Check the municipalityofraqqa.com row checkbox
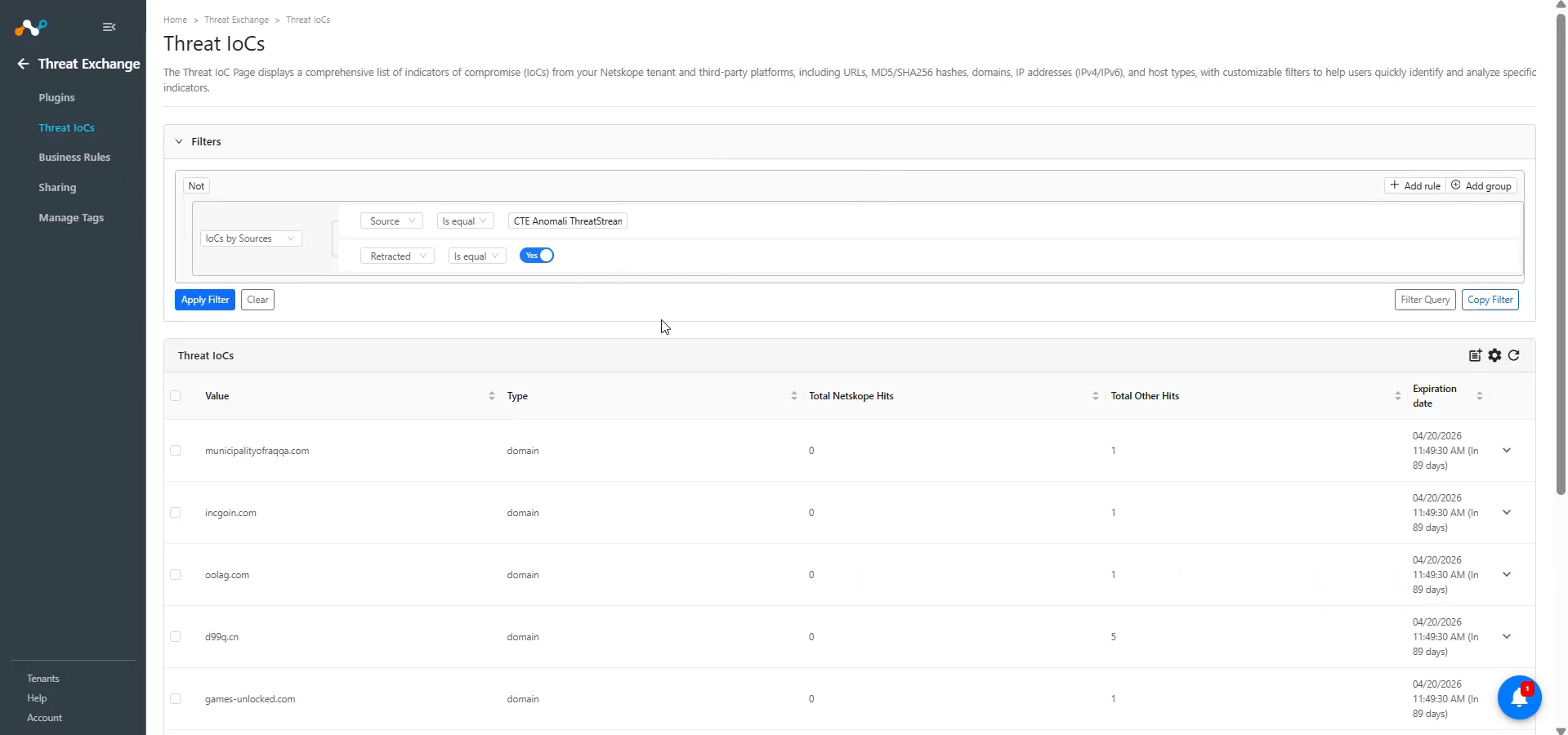The height and width of the screenshot is (735, 1568). click(176, 451)
